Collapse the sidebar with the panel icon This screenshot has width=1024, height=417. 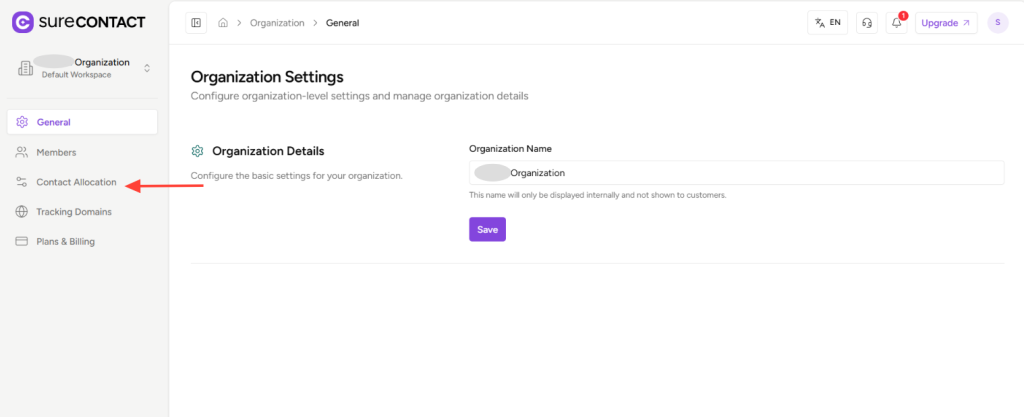click(196, 23)
